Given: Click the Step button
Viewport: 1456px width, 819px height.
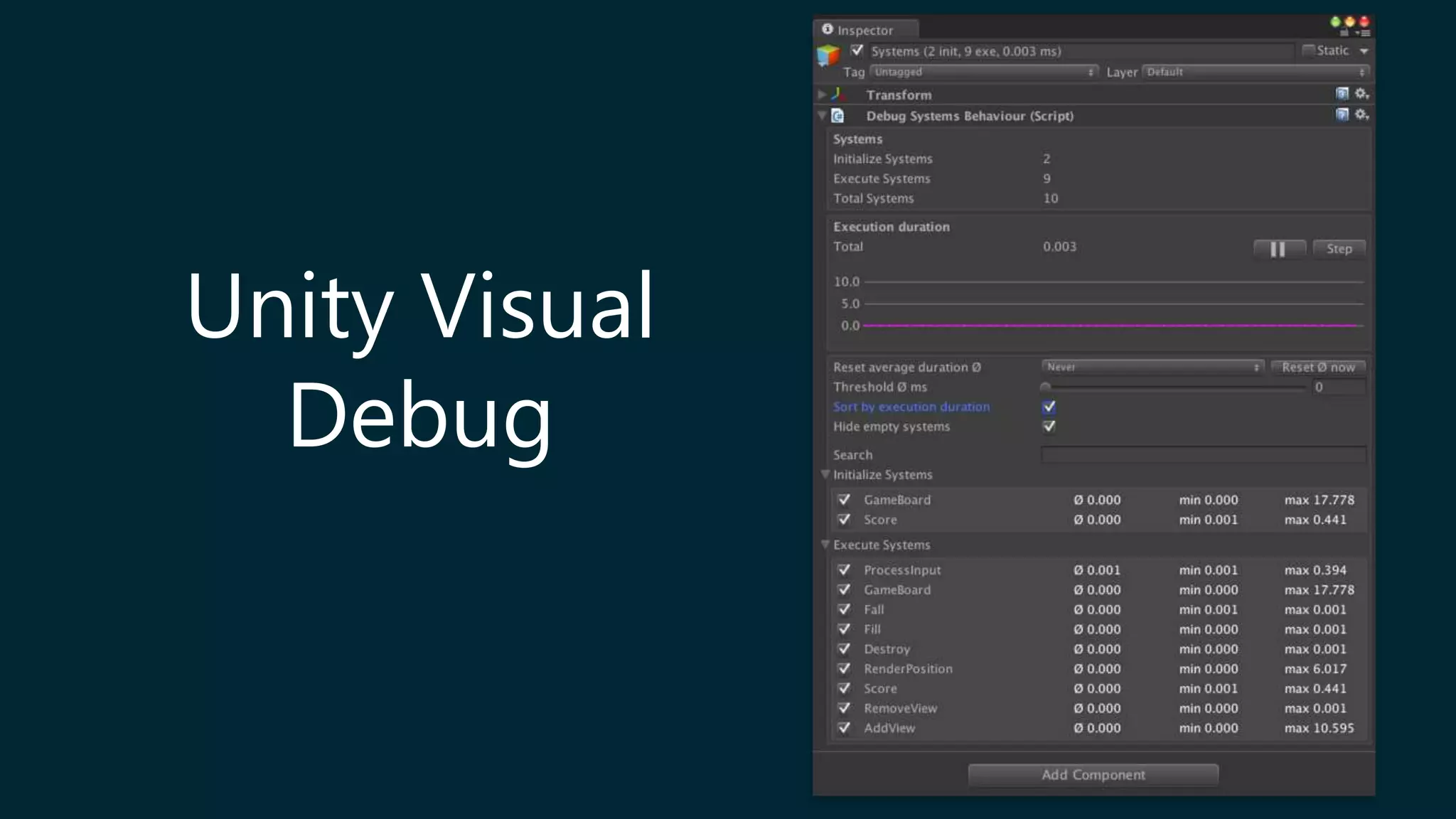Looking at the screenshot, I should tap(1339, 249).
